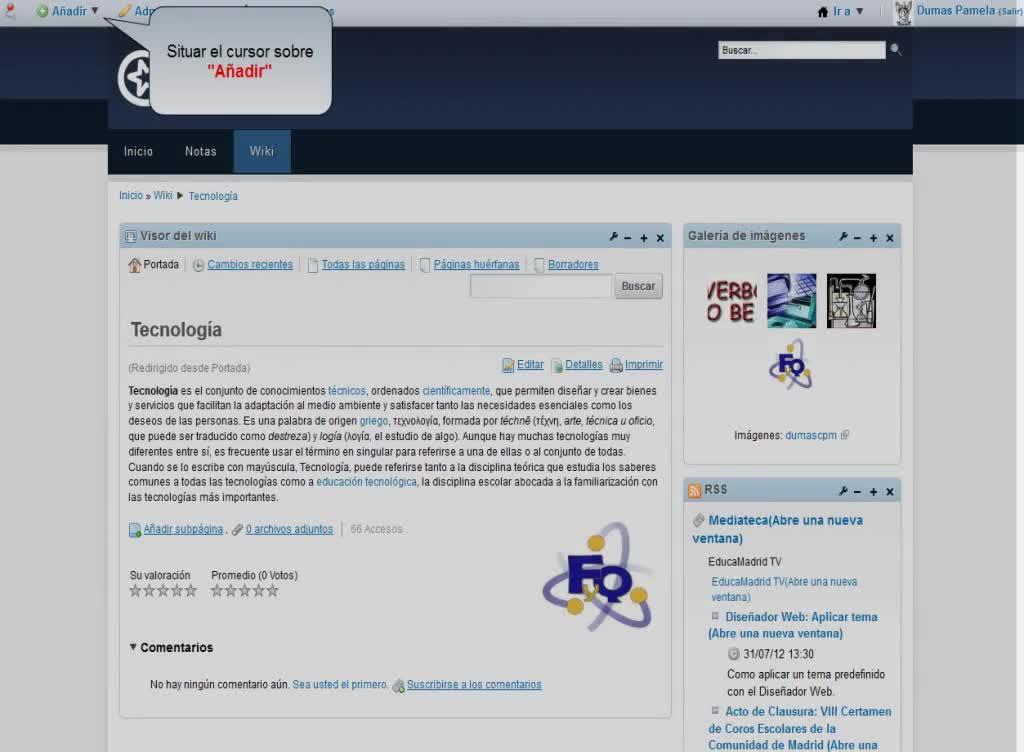Maximize the Galería de imágenes panel
Image resolution: width=1024 pixels, height=752 pixels.
(874, 238)
